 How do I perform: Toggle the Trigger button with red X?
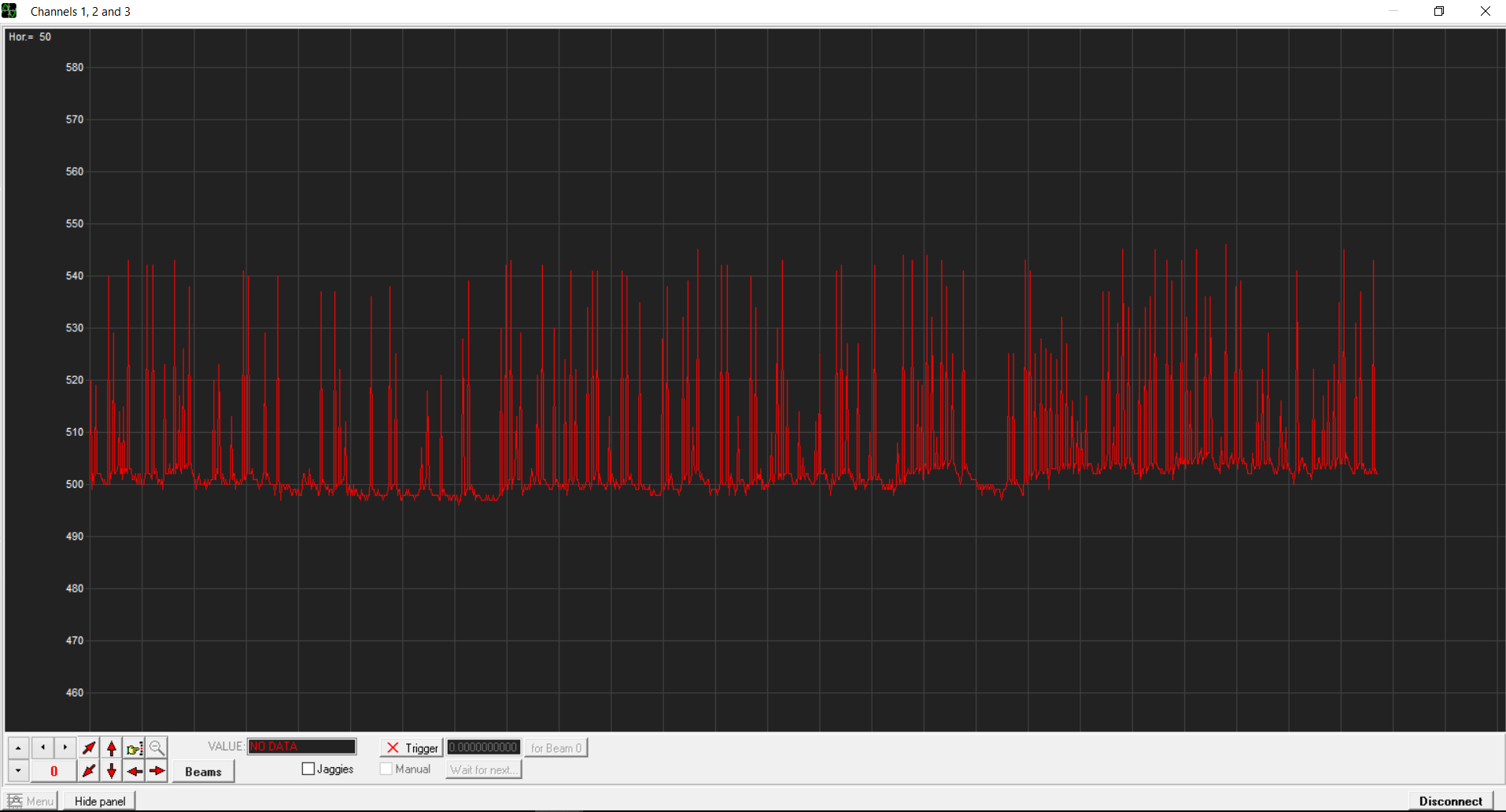412,747
